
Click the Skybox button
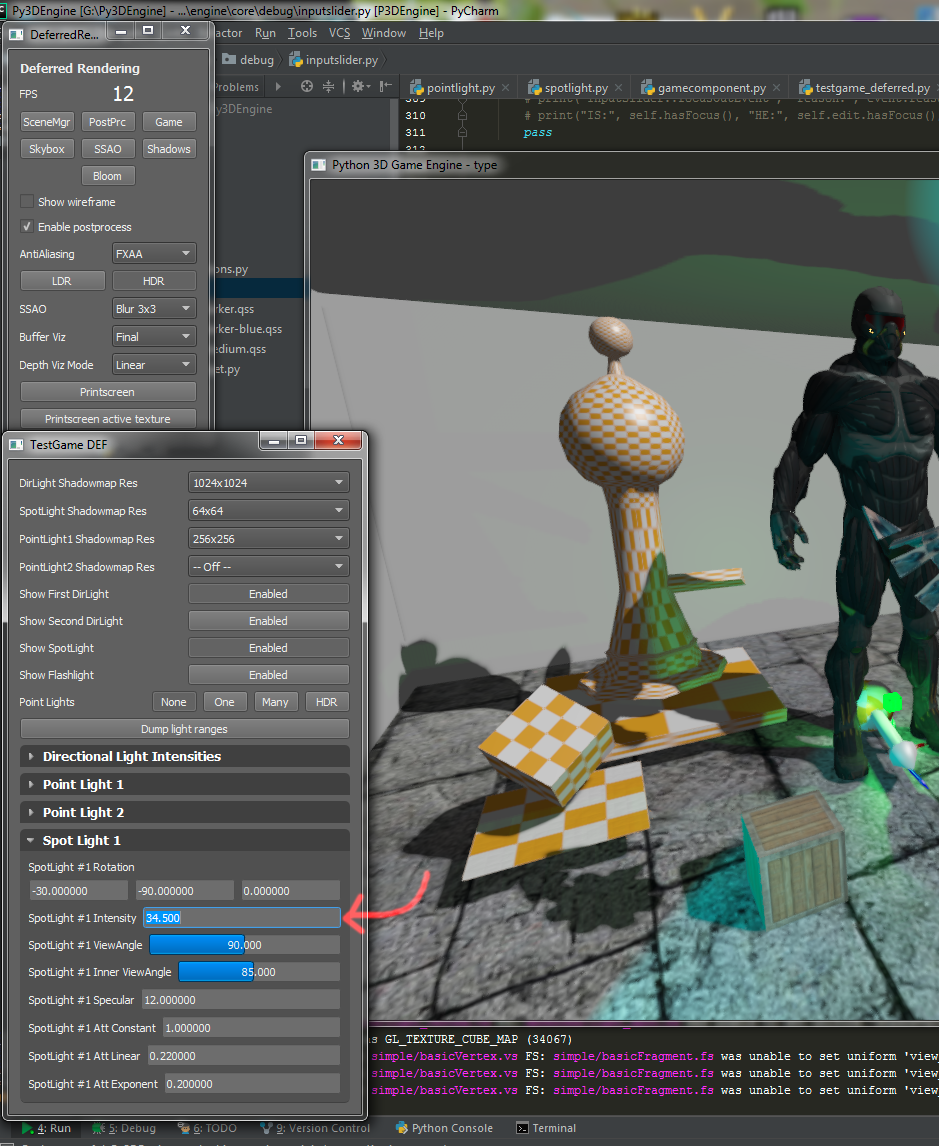coord(47,149)
